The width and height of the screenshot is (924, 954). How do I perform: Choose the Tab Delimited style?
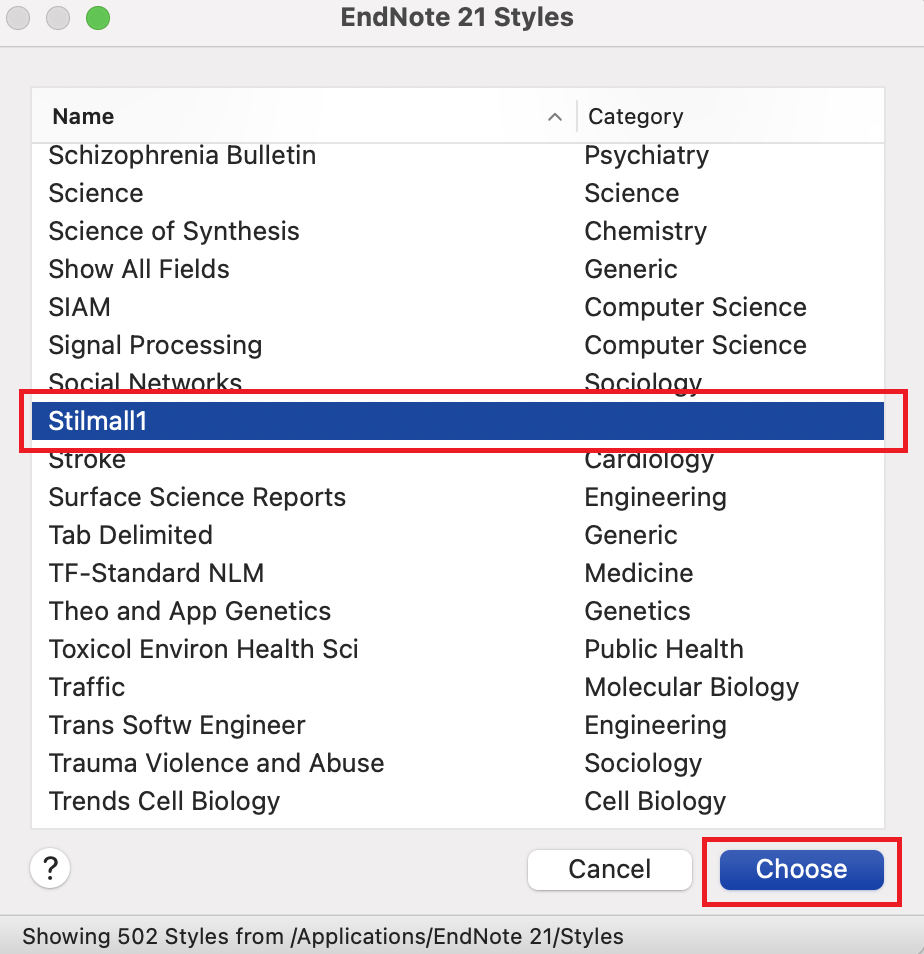click(x=130, y=535)
